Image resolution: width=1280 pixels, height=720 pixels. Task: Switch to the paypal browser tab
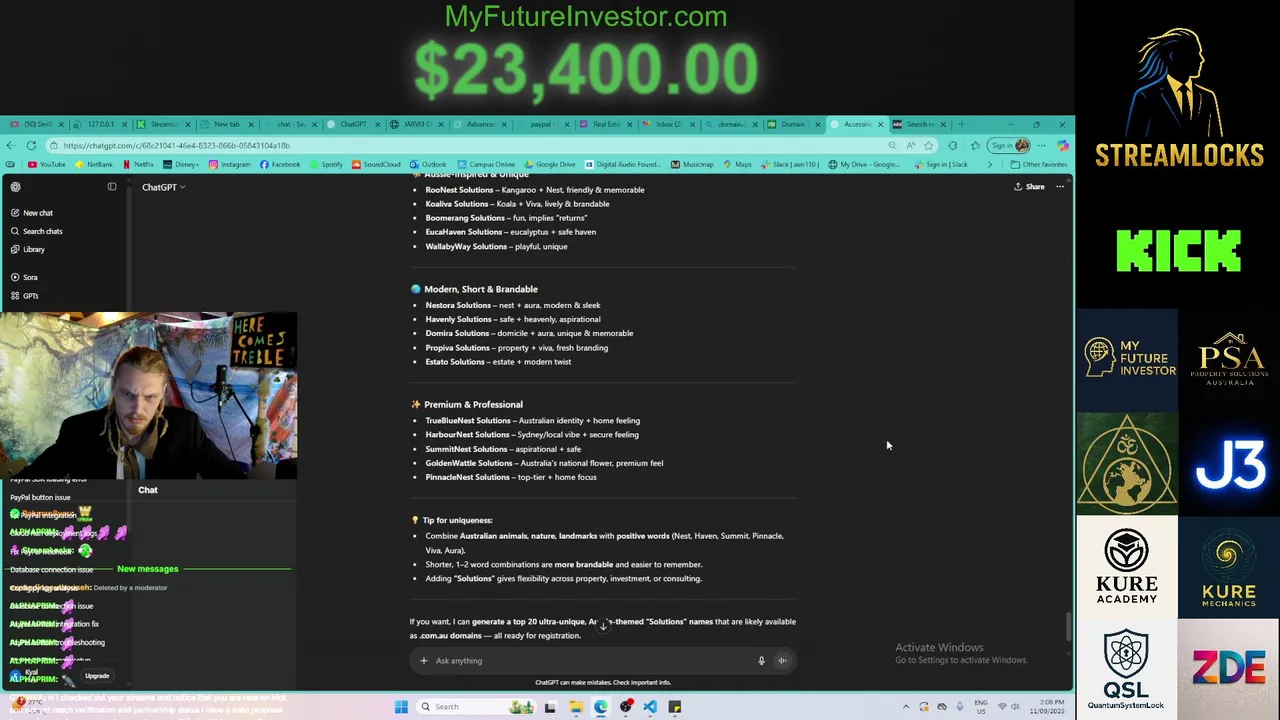click(x=541, y=124)
